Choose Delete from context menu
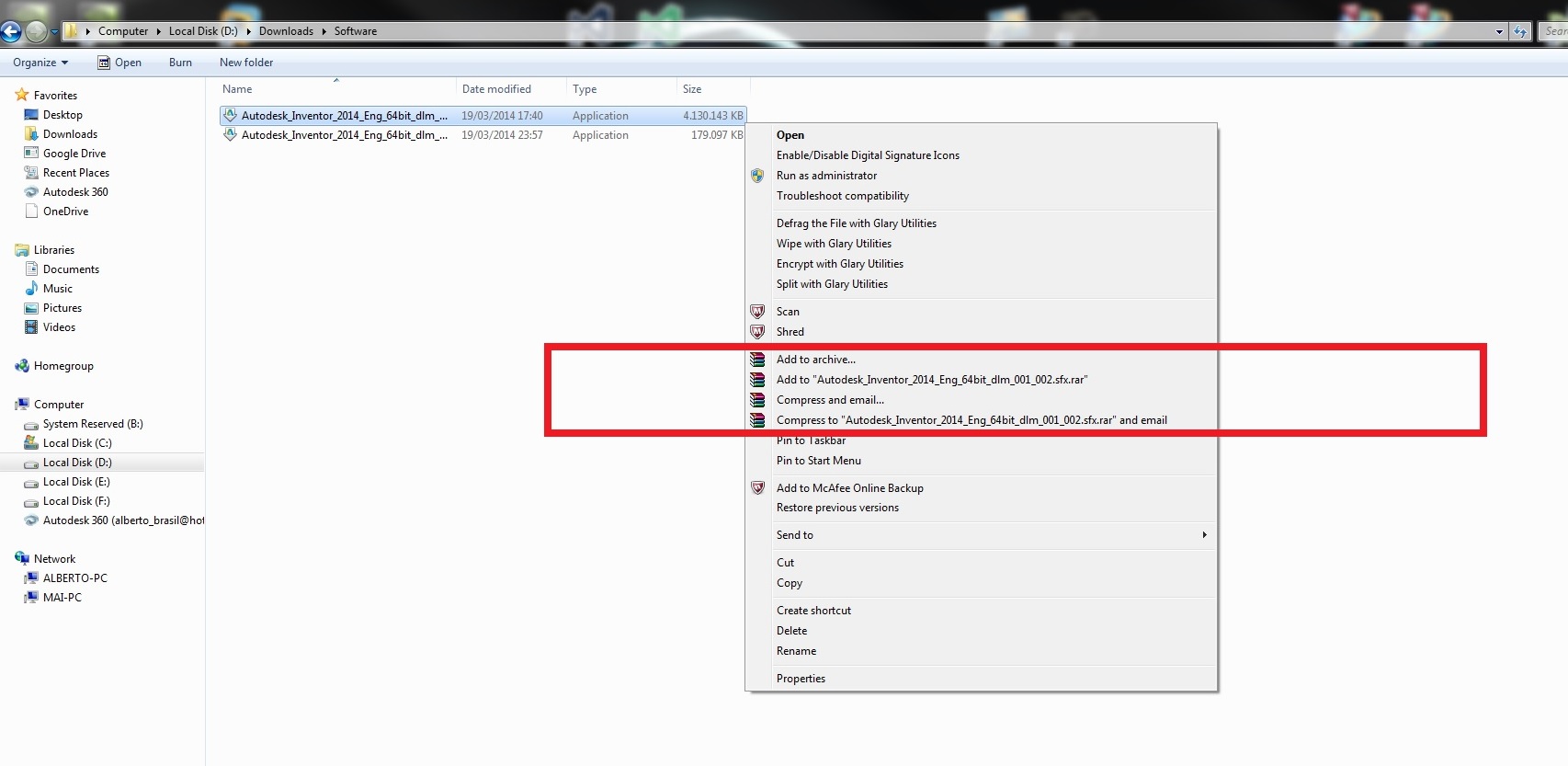This screenshot has height=766, width=1568. pyautogui.click(x=791, y=631)
